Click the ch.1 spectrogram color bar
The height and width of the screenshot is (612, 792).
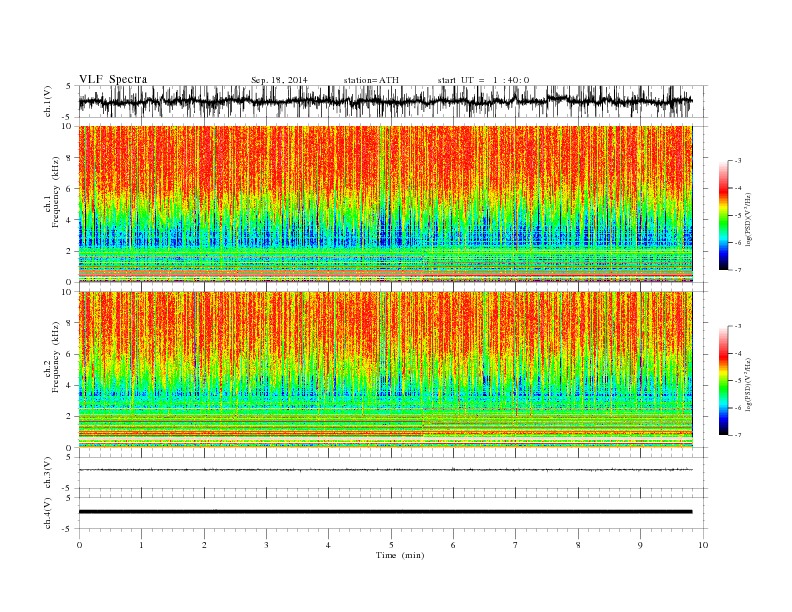pyautogui.click(x=723, y=215)
